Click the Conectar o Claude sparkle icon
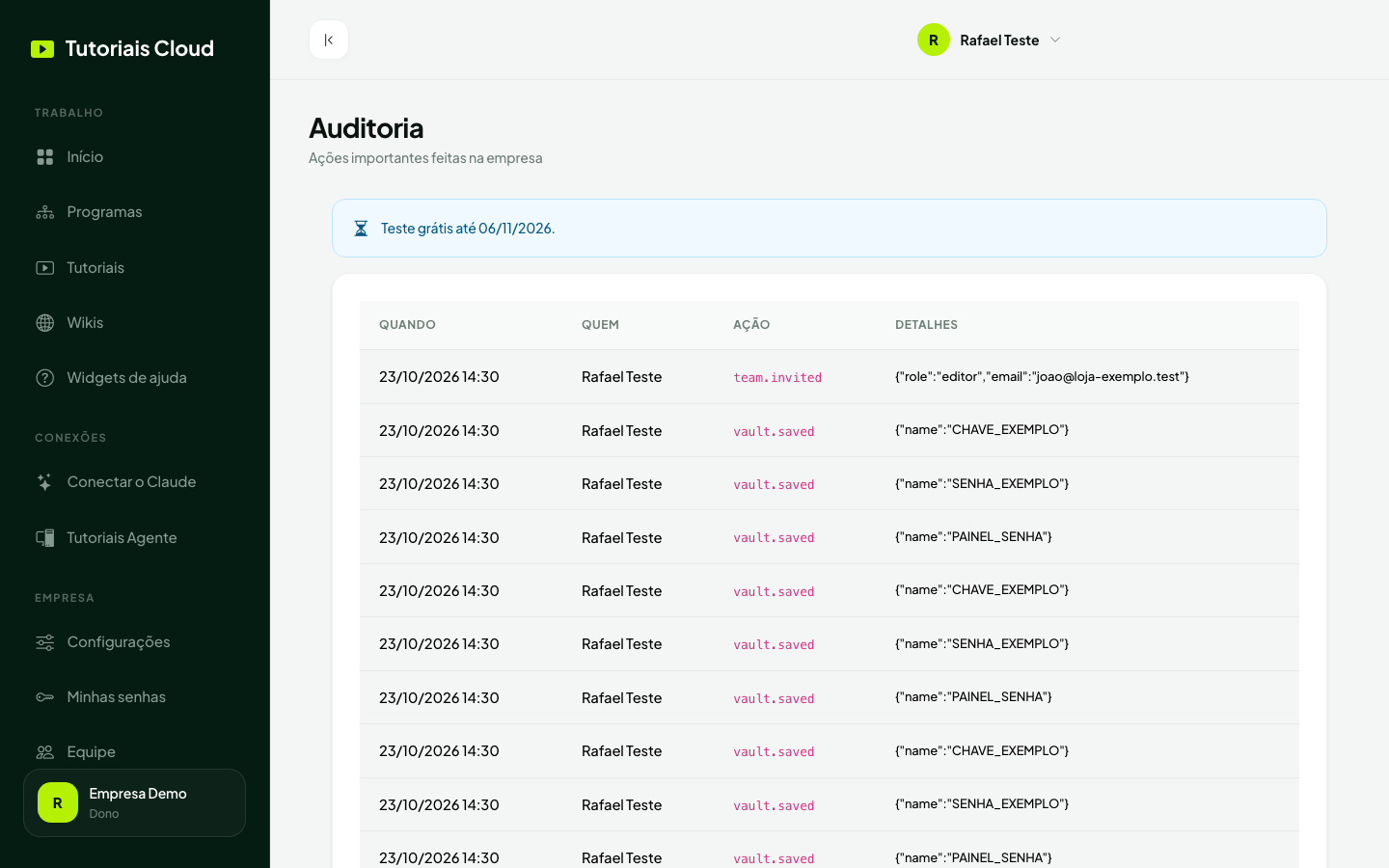1389x868 pixels. (x=45, y=482)
